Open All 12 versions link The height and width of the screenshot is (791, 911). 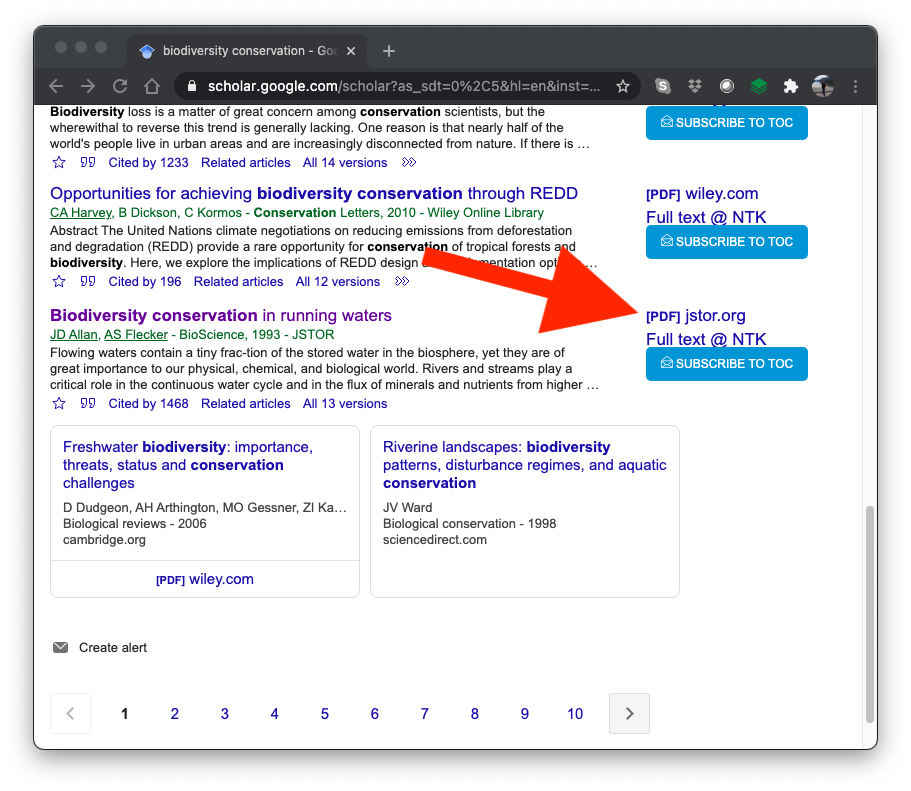[x=338, y=282]
